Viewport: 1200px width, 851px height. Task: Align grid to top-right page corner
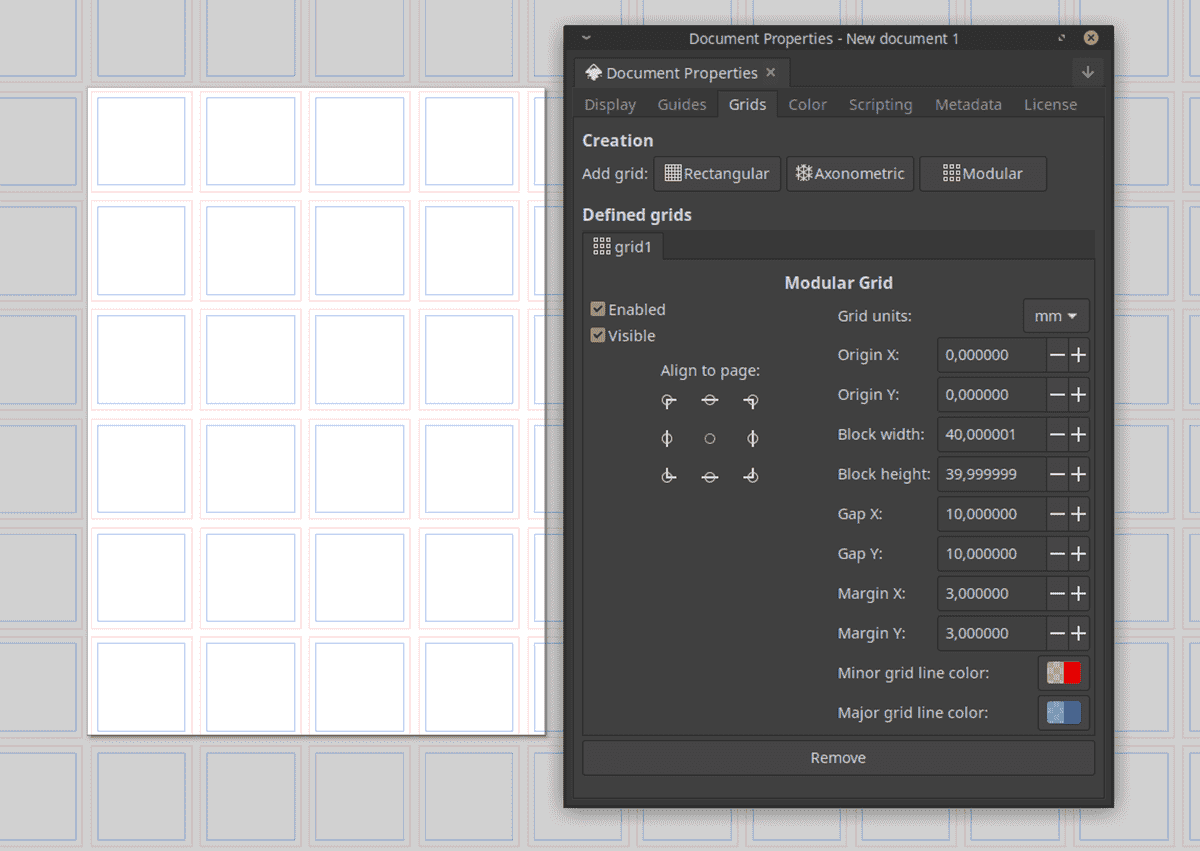click(x=751, y=401)
